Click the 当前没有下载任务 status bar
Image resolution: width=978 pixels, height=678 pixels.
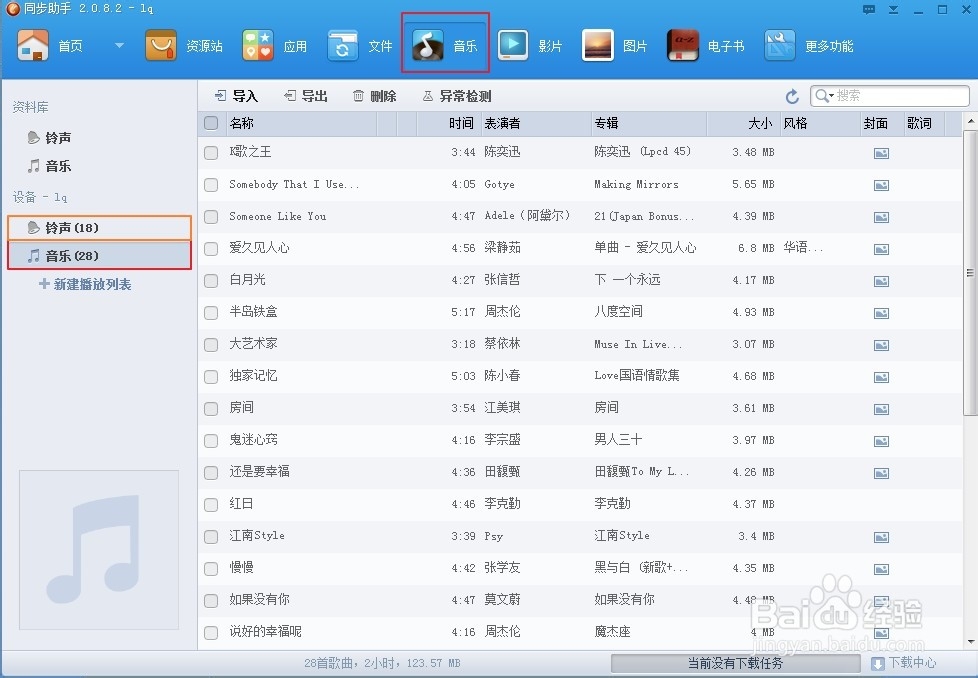tap(735, 663)
